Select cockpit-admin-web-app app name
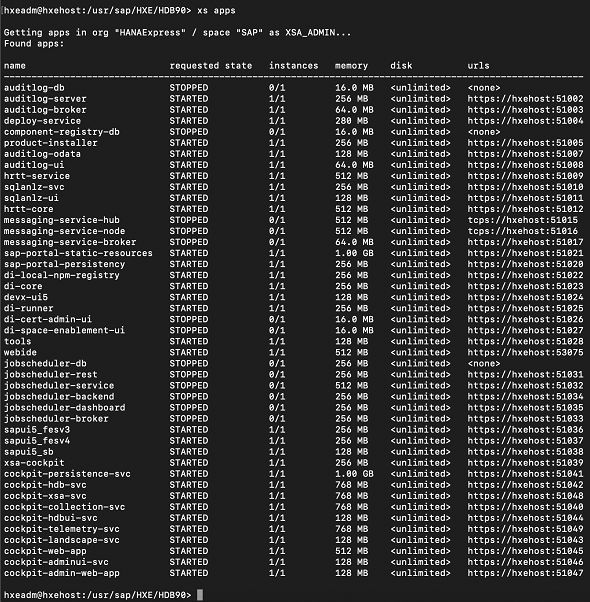The width and height of the screenshot is (590, 602). click(62, 574)
